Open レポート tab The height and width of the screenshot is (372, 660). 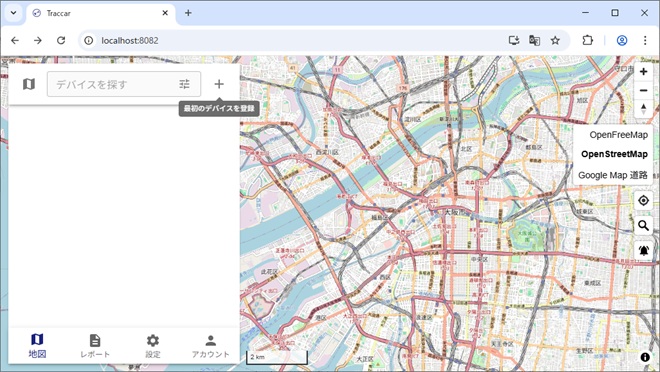(x=95, y=345)
